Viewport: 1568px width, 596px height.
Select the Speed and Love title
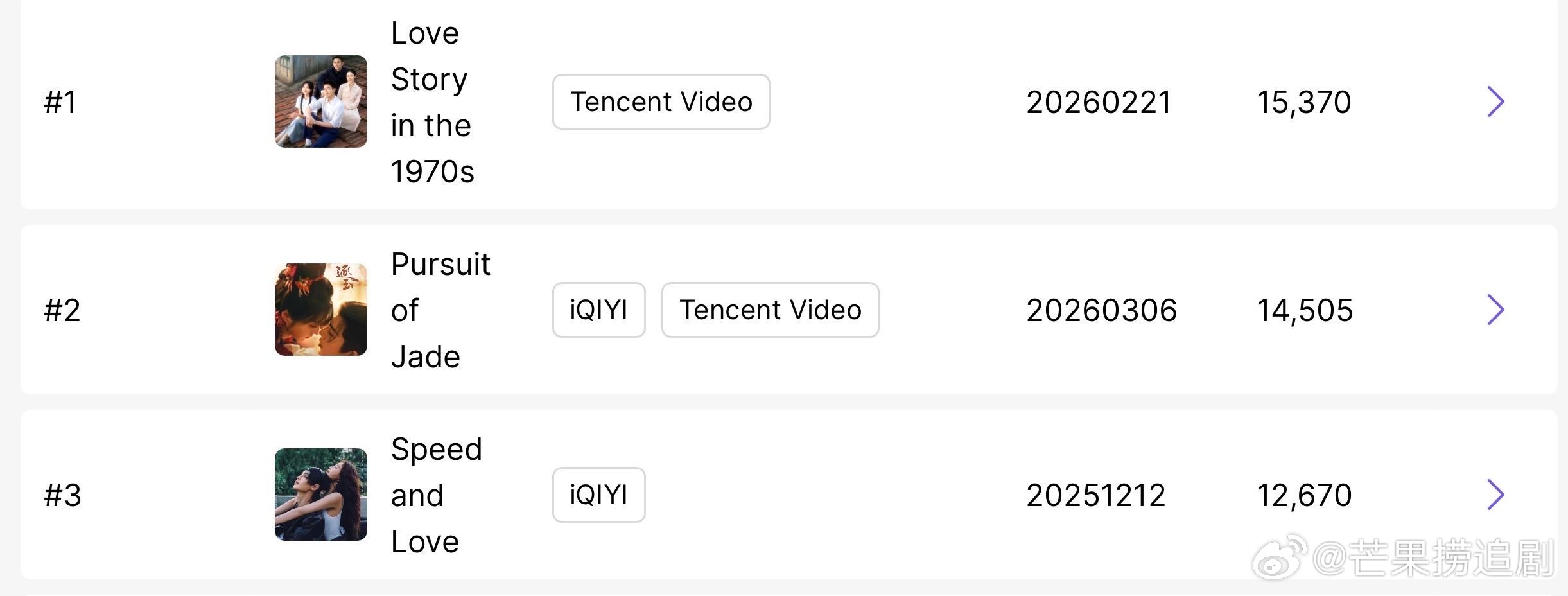436,495
